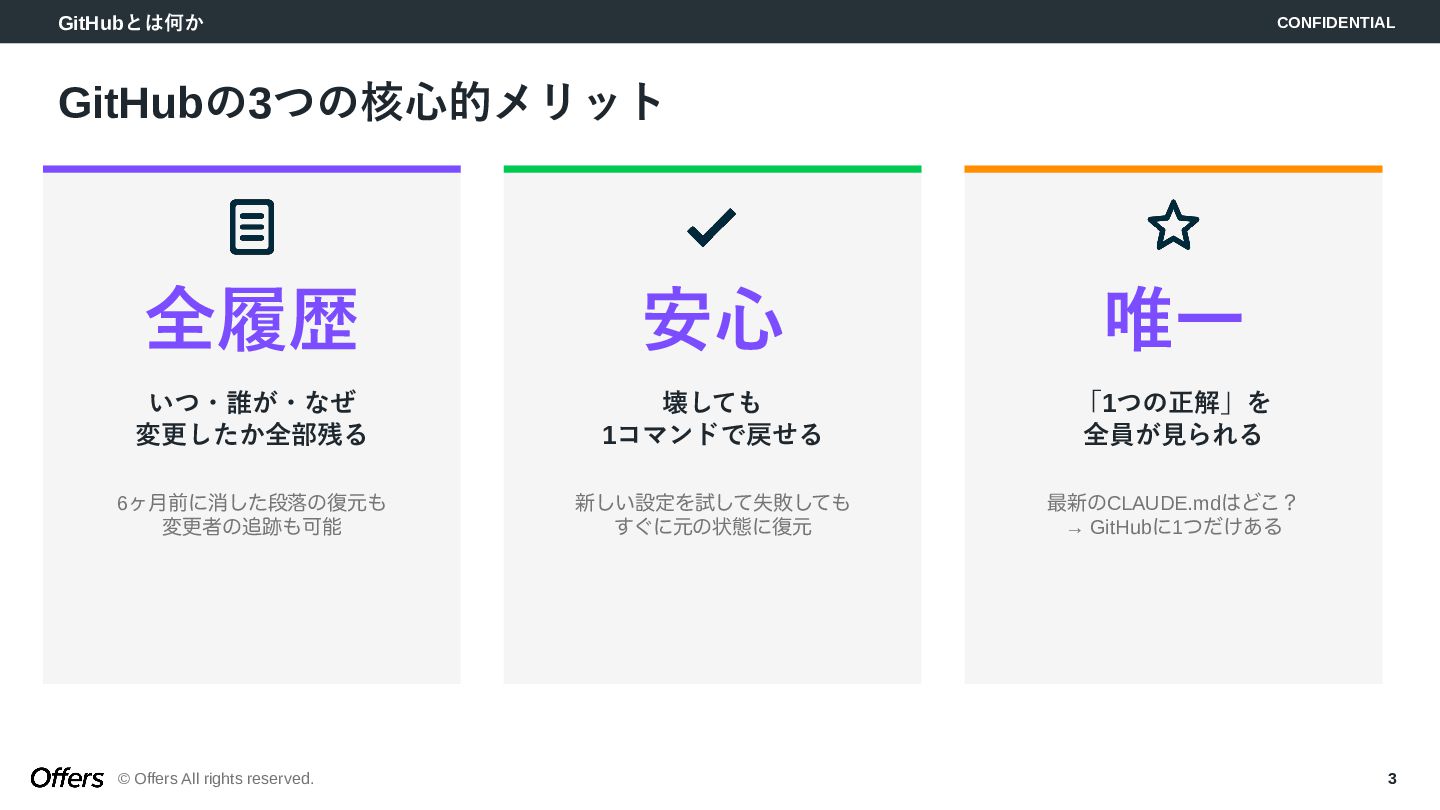1440x810 pixels.
Task: Click the いつ・誰が・なぜ subtitle text
Action: pyautogui.click(x=252, y=402)
